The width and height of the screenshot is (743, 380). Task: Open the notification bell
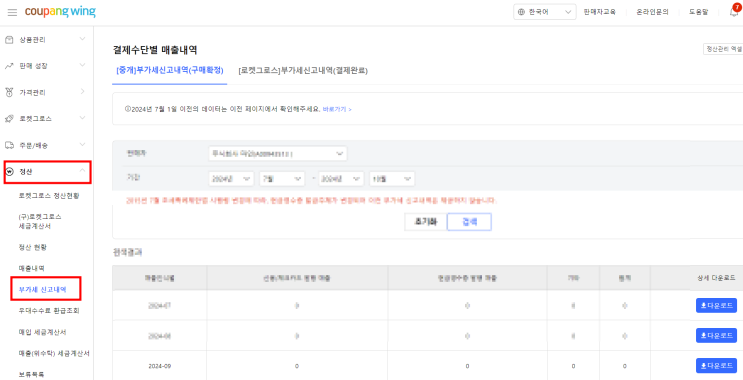click(734, 12)
